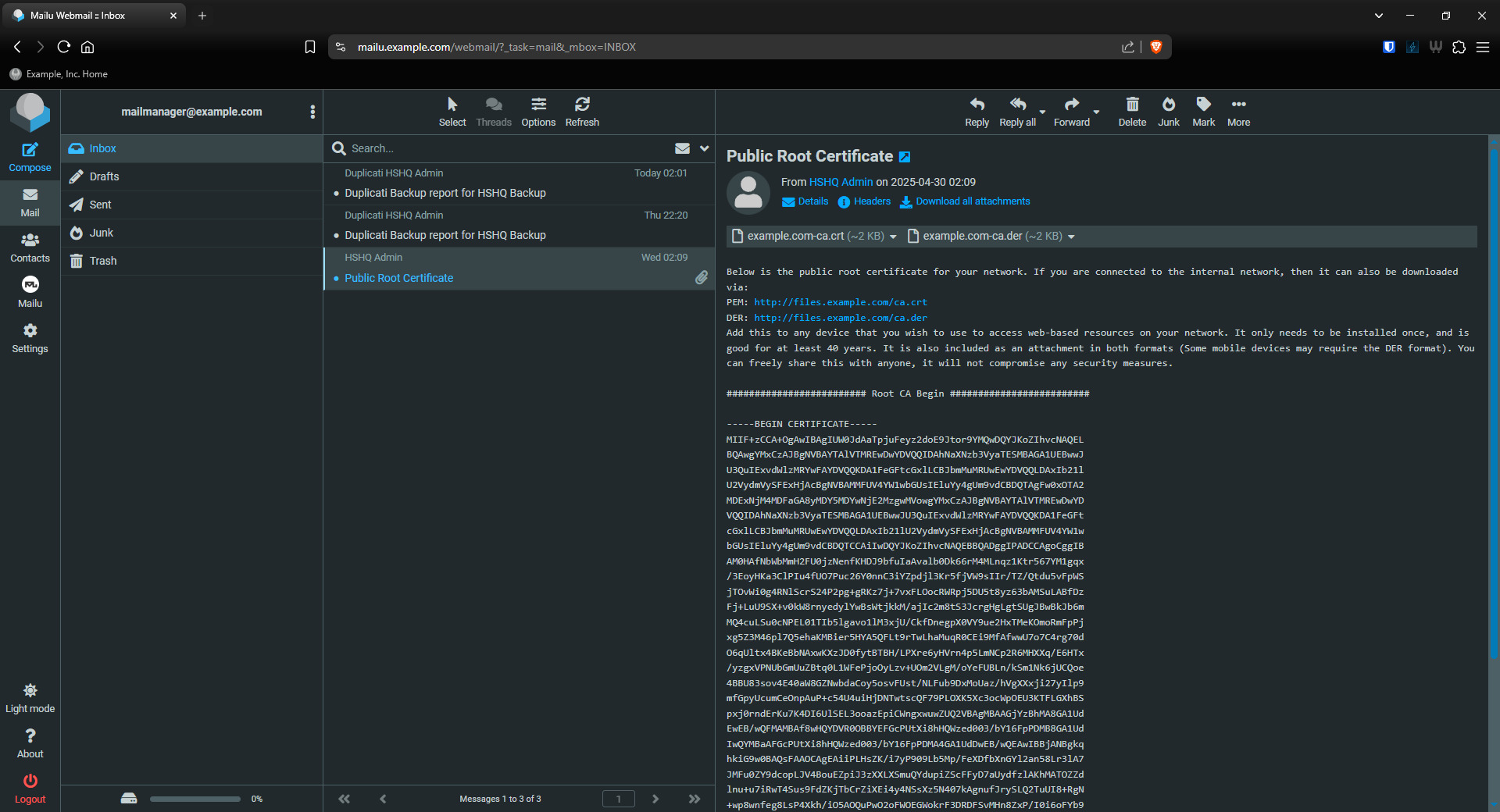The height and width of the screenshot is (812, 1500).
Task: Click Download all attachments link
Action: click(972, 201)
